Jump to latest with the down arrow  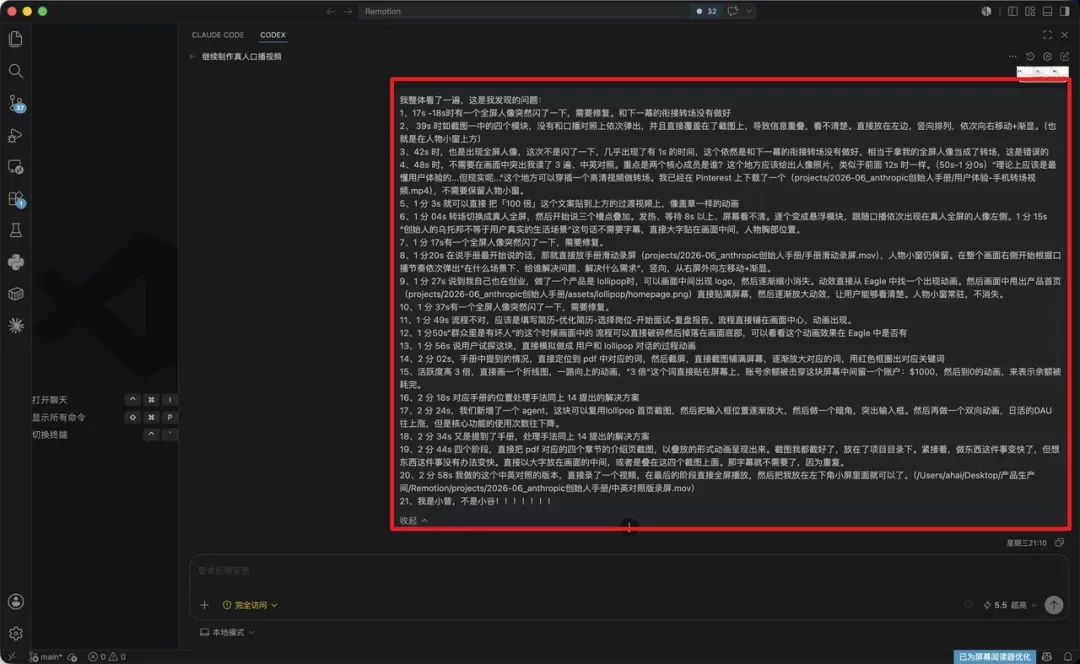tap(629, 526)
